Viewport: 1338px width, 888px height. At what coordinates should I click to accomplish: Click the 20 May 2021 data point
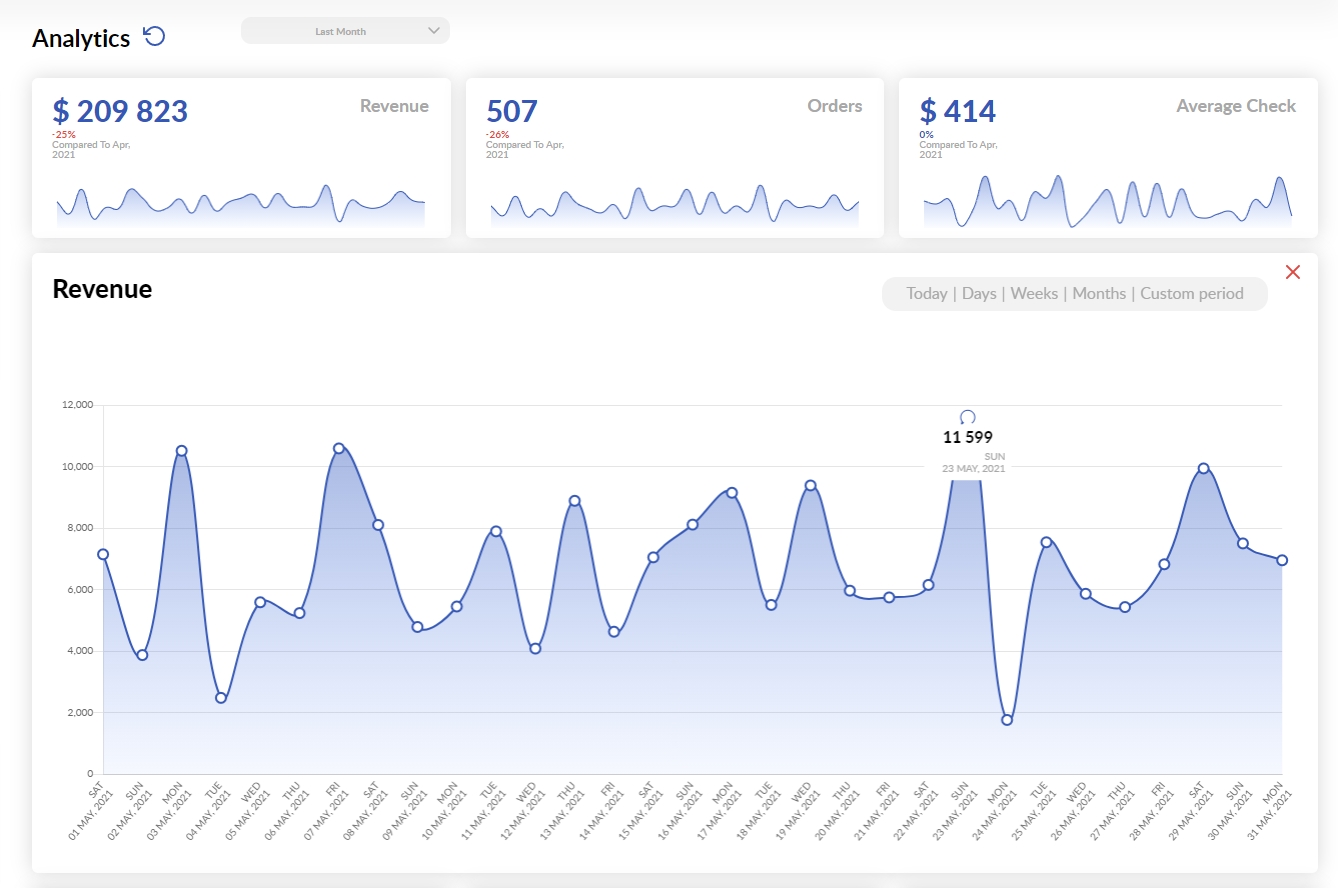[850, 591]
